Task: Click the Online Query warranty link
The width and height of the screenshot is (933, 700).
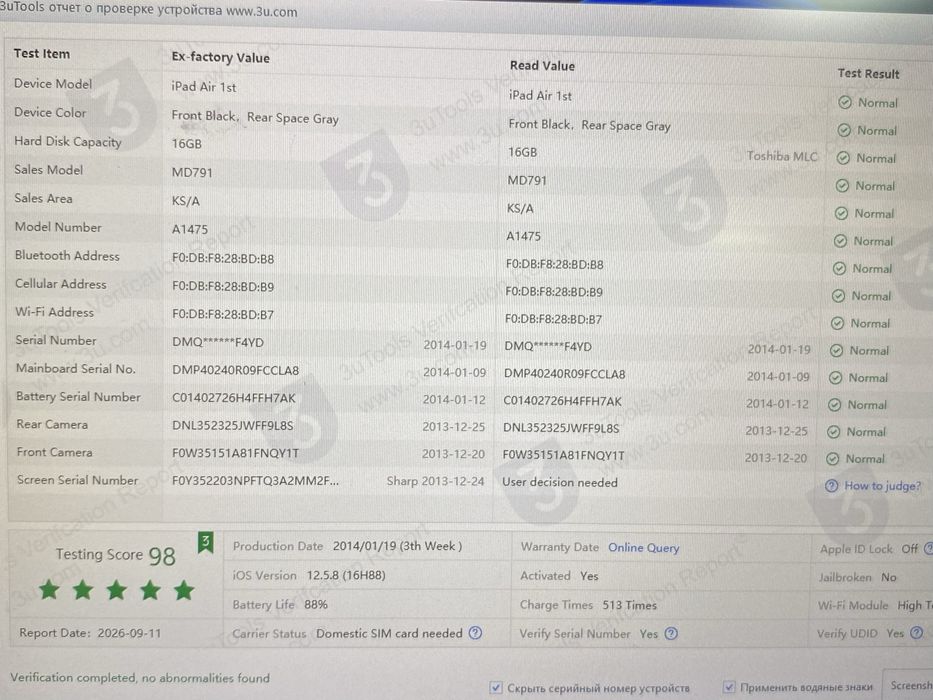Action: pyautogui.click(x=643, y=548)
